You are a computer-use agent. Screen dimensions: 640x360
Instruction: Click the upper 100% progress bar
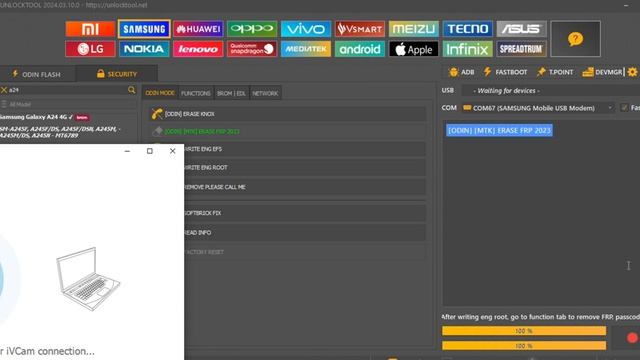click(x=524, y=331)
